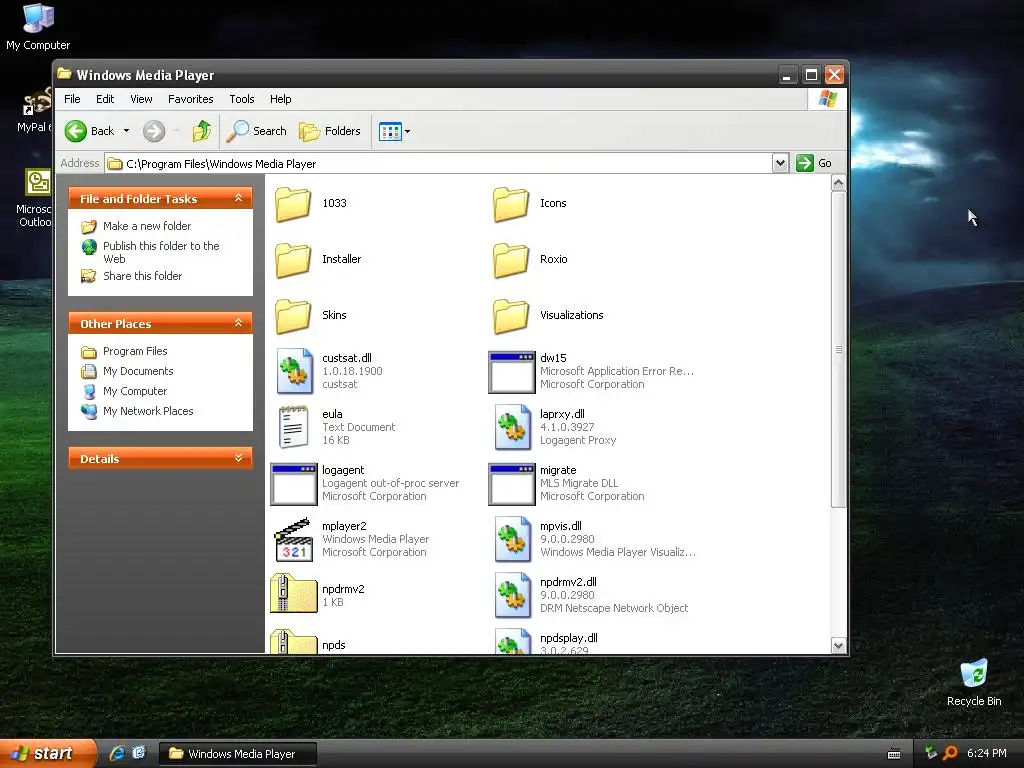Open the 1033 folder icon
The width and height of the screenshot is (1024, 768).
tap(293, 204)
